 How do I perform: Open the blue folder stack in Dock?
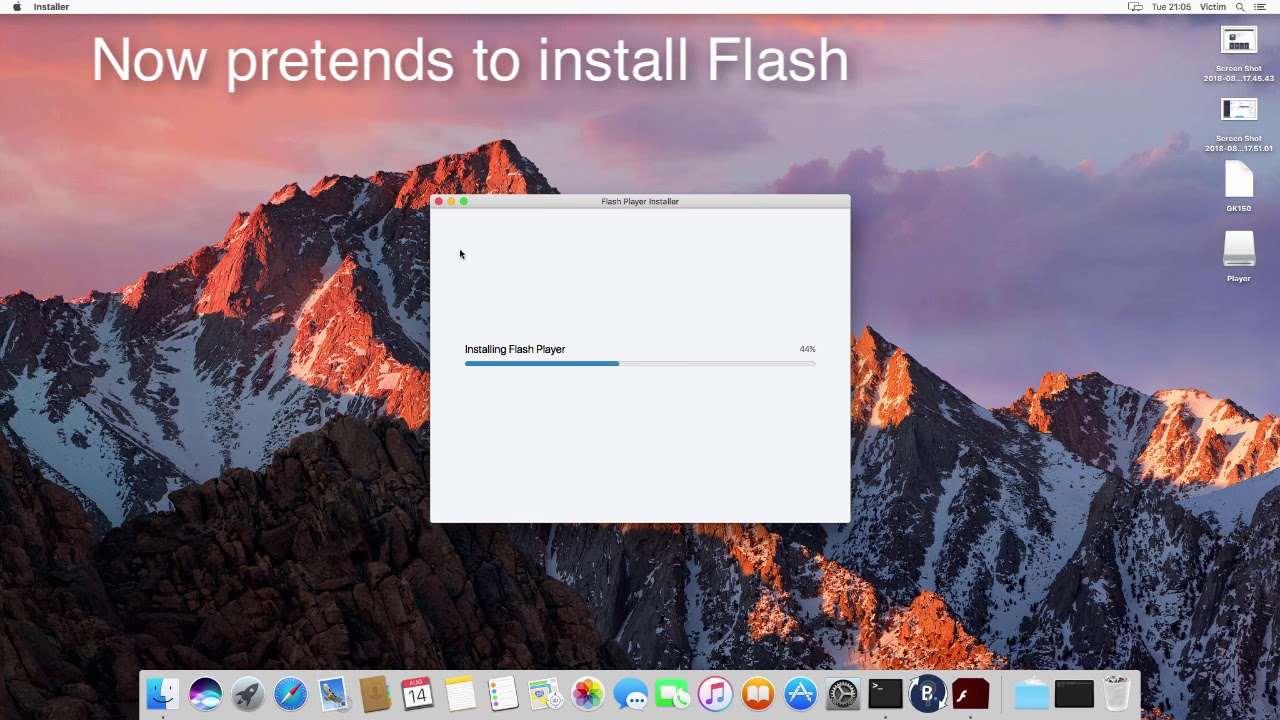point(1031,693)
